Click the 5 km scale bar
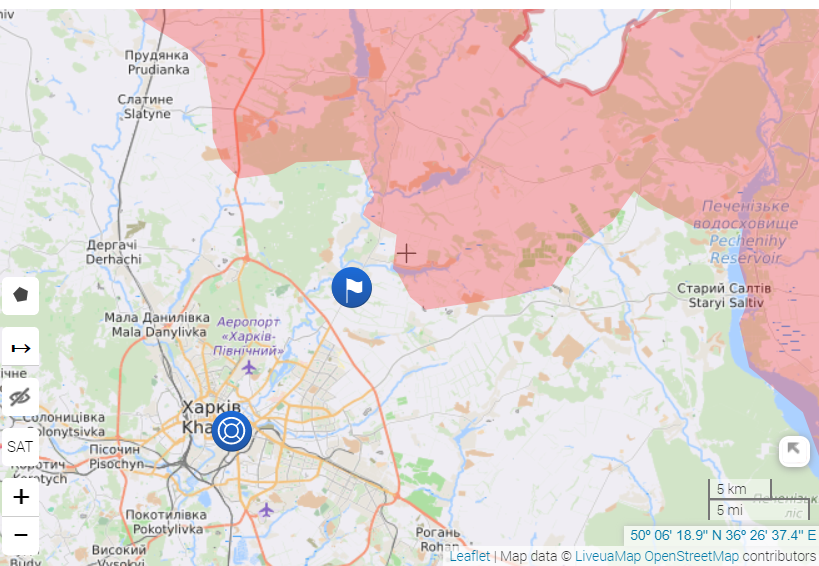 click(739, 489)
